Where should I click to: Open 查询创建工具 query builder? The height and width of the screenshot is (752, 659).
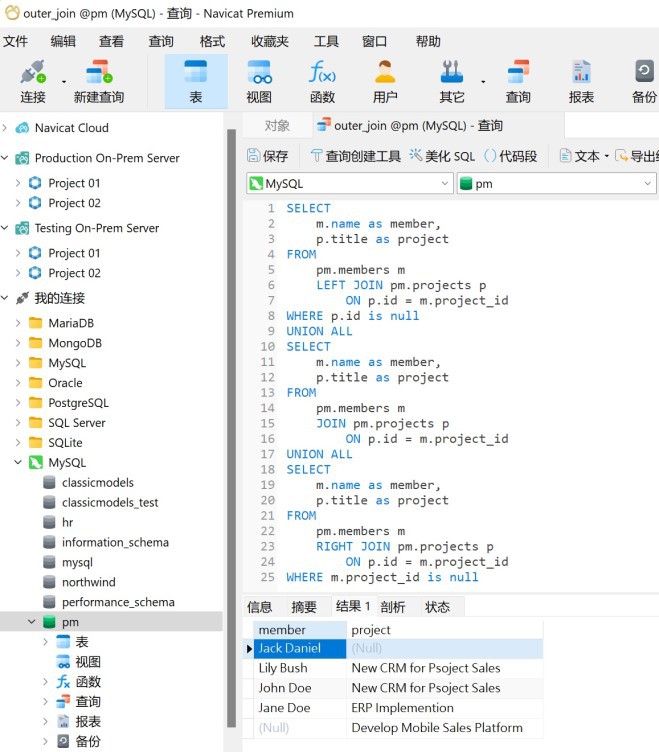tap(355, 156)
